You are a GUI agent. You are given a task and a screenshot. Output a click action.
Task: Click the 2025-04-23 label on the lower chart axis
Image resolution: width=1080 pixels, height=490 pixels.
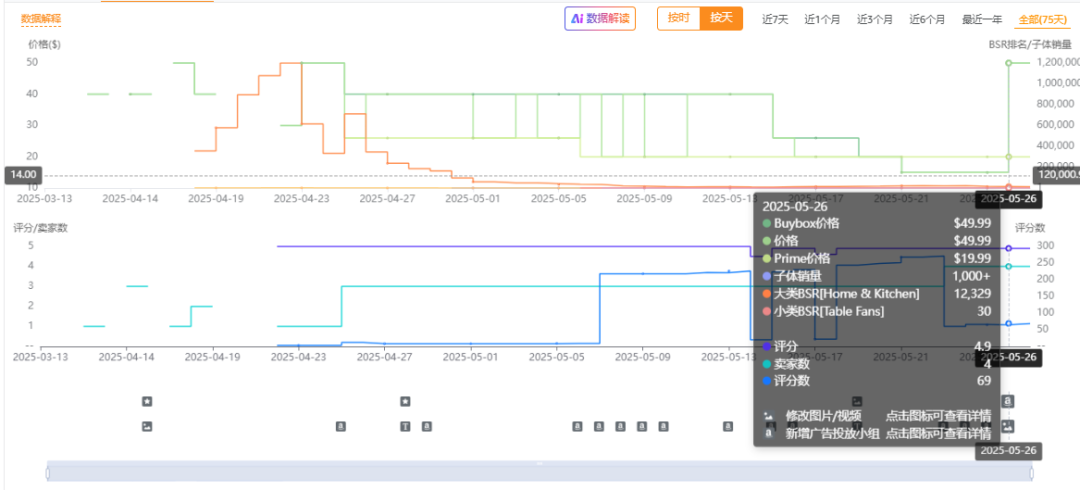(x=300, y=357)
